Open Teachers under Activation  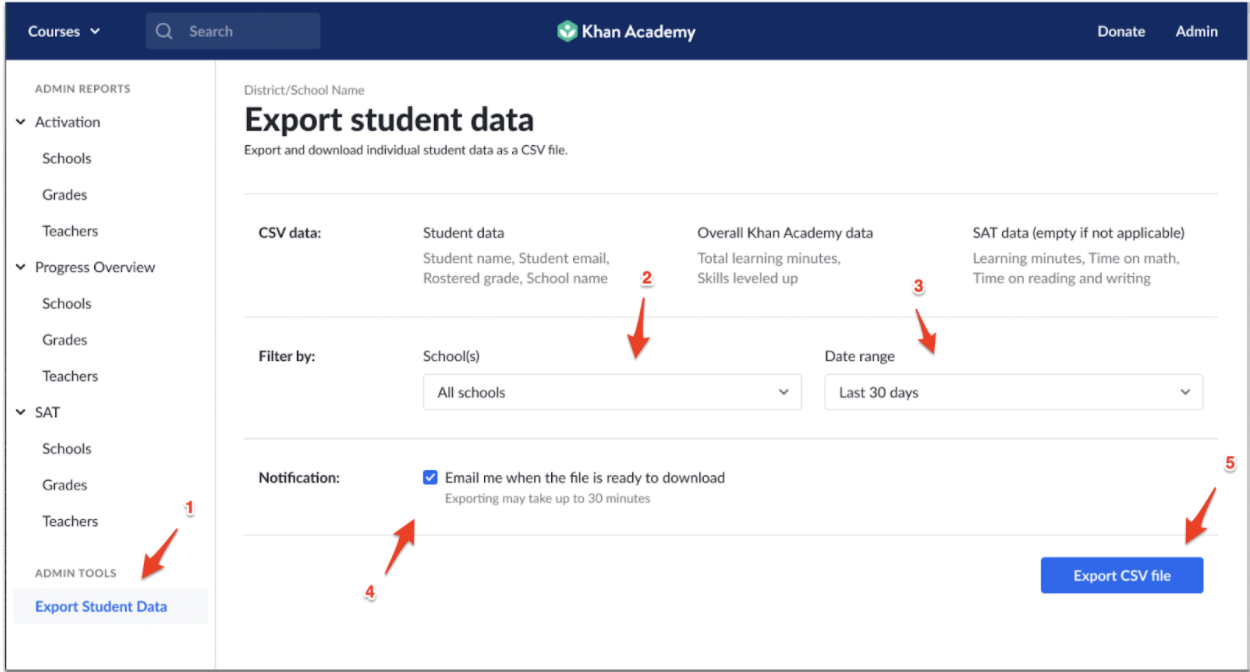tap(70, 231)
